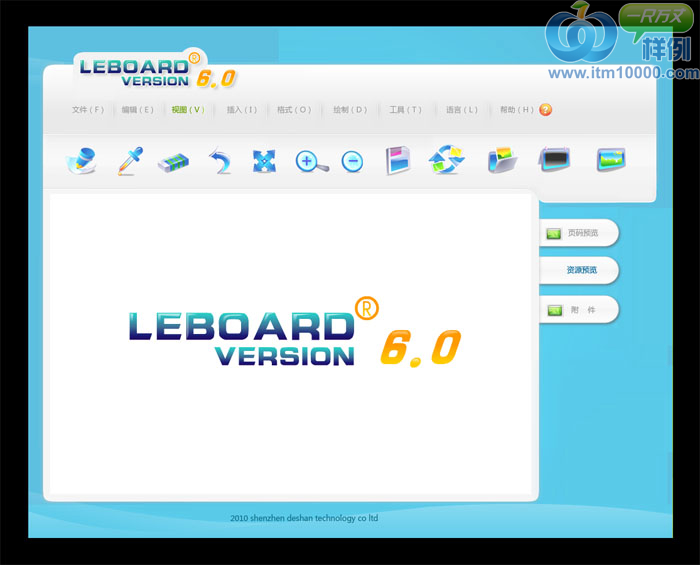
Task: Pick the eyedropper color tool
Action: click(130, 161)
